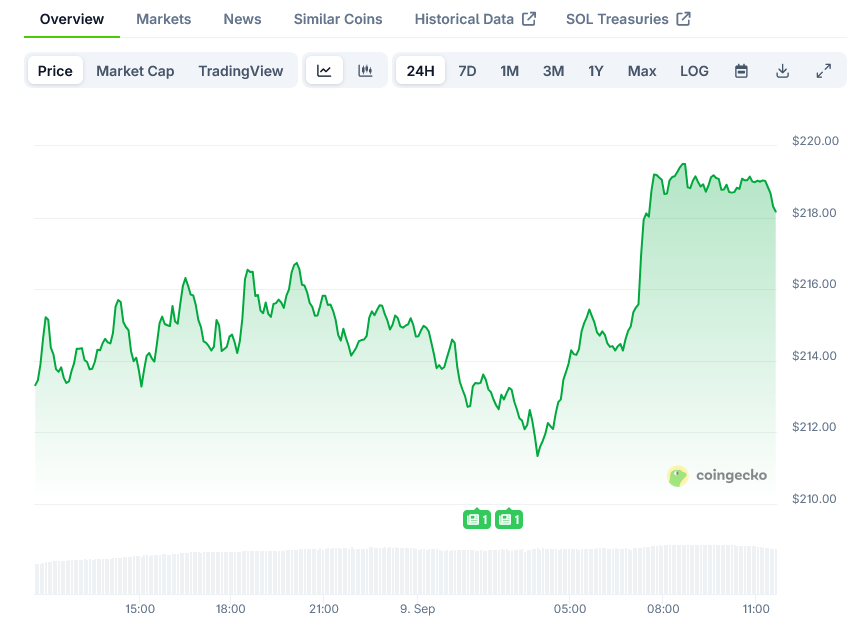Show the 1Y price history
This screenshot has width=847, height=634.
(x=596, y=71)
